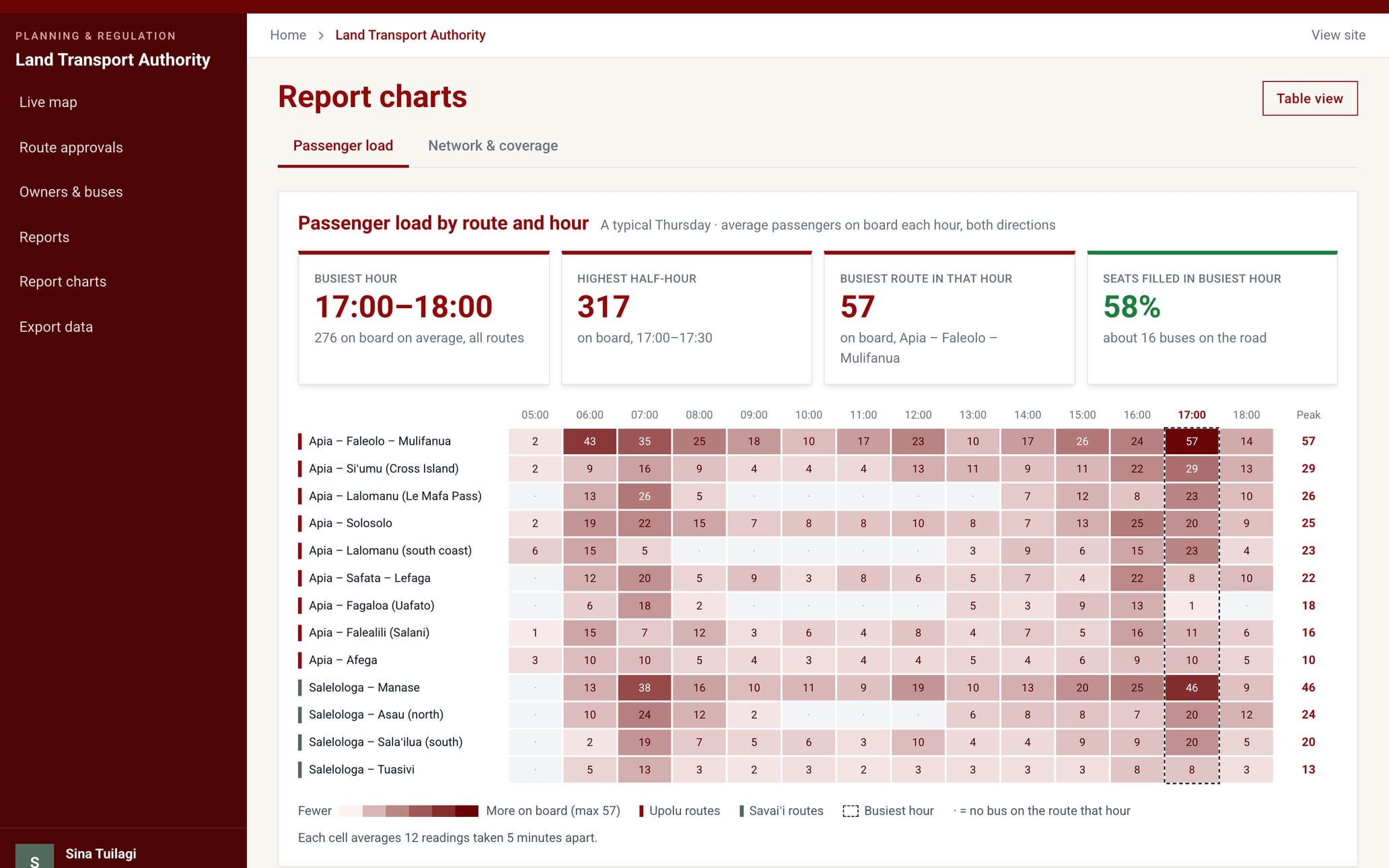Click the 46 cell in Salelologa – Manase row
1389x868 pixels.
coord(1192,688)
